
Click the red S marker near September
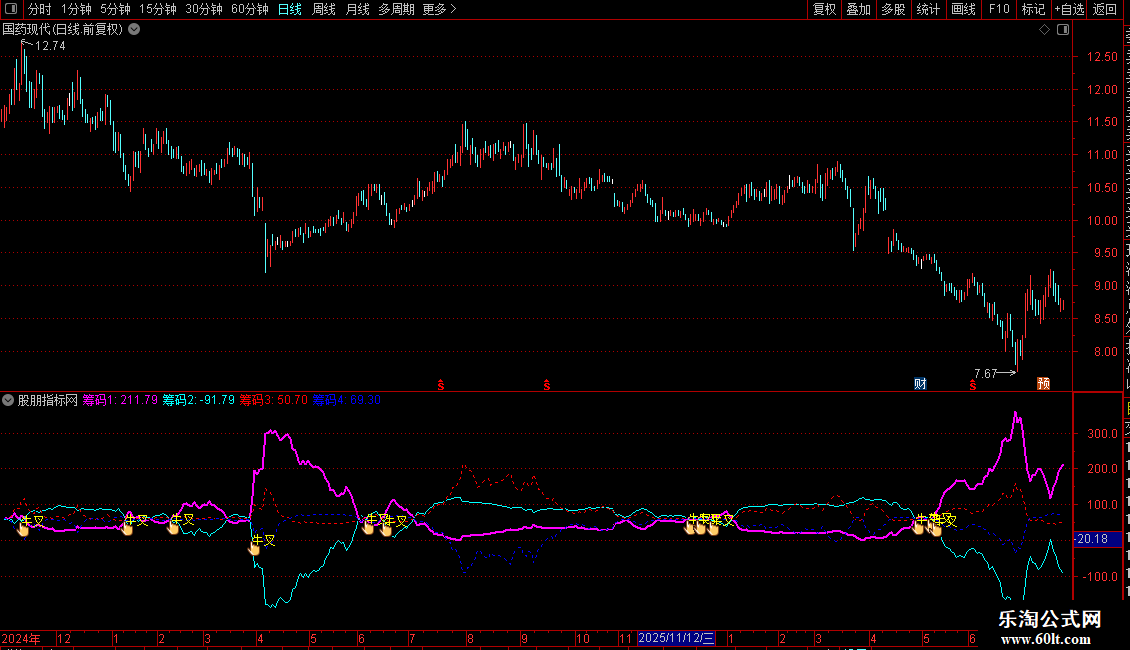547,386
